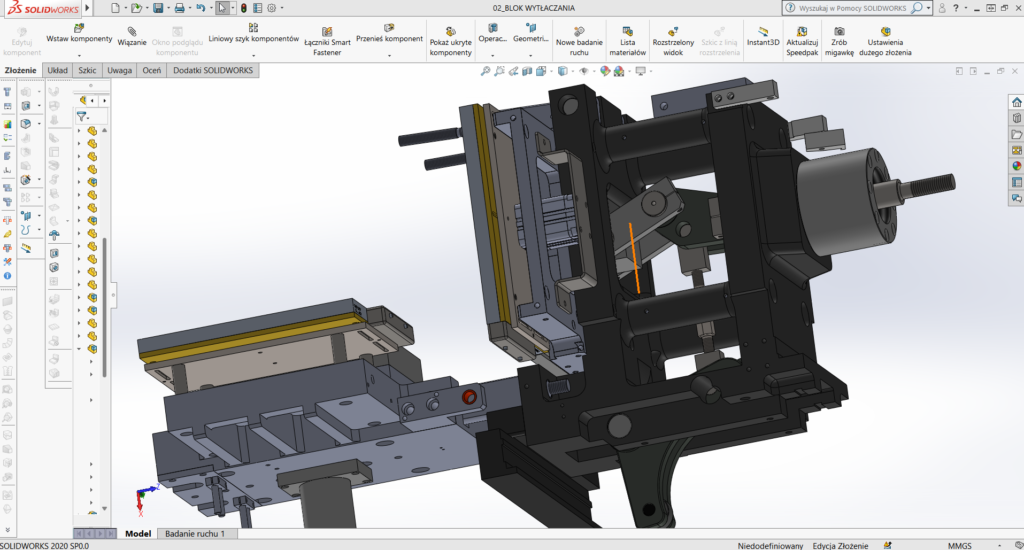Click the Dodatki SOLIDWORKS tab
Image resolution: width=1024 pixels, height=550 pixels.
[213, 71]
